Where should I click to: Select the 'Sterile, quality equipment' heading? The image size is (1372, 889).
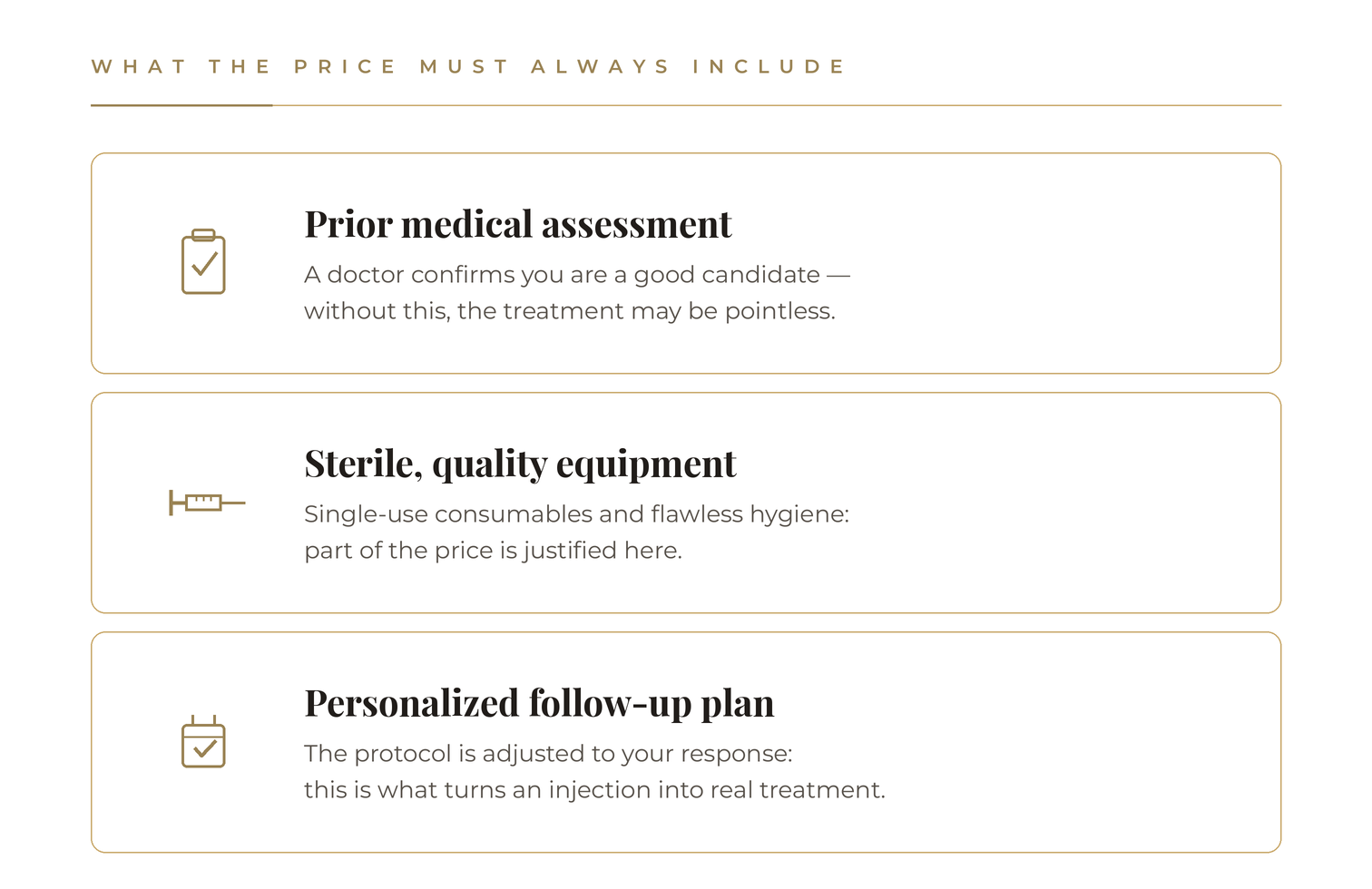coord(520,464)
